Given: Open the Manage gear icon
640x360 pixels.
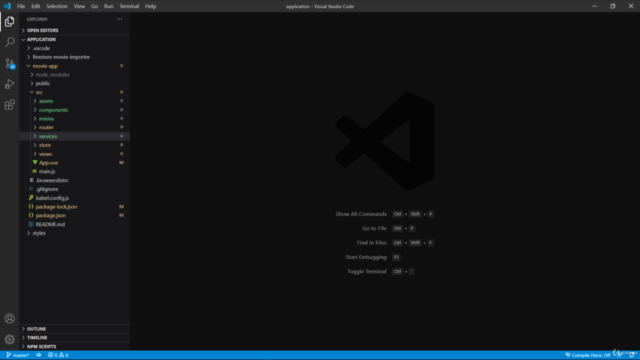Looking at the screenshot, I should point(9,339).
